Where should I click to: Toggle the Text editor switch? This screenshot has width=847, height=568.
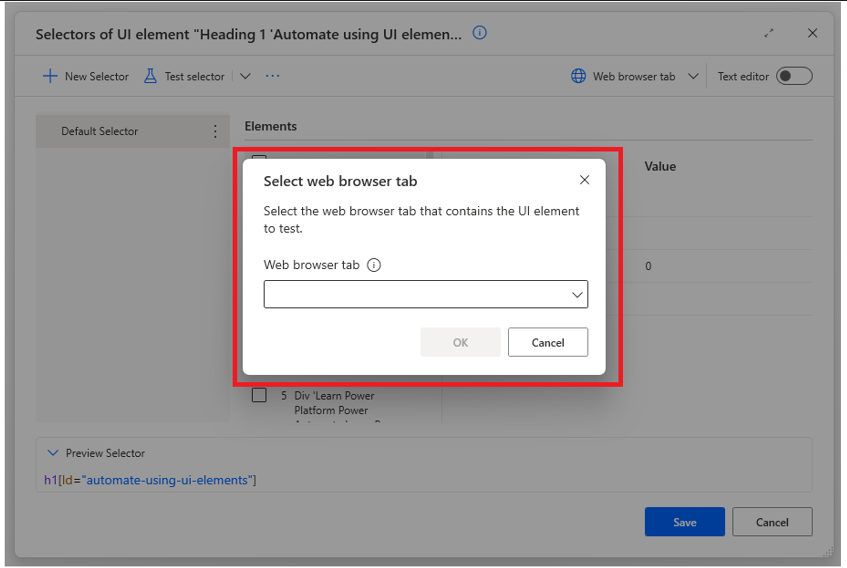tap(794, 76)
